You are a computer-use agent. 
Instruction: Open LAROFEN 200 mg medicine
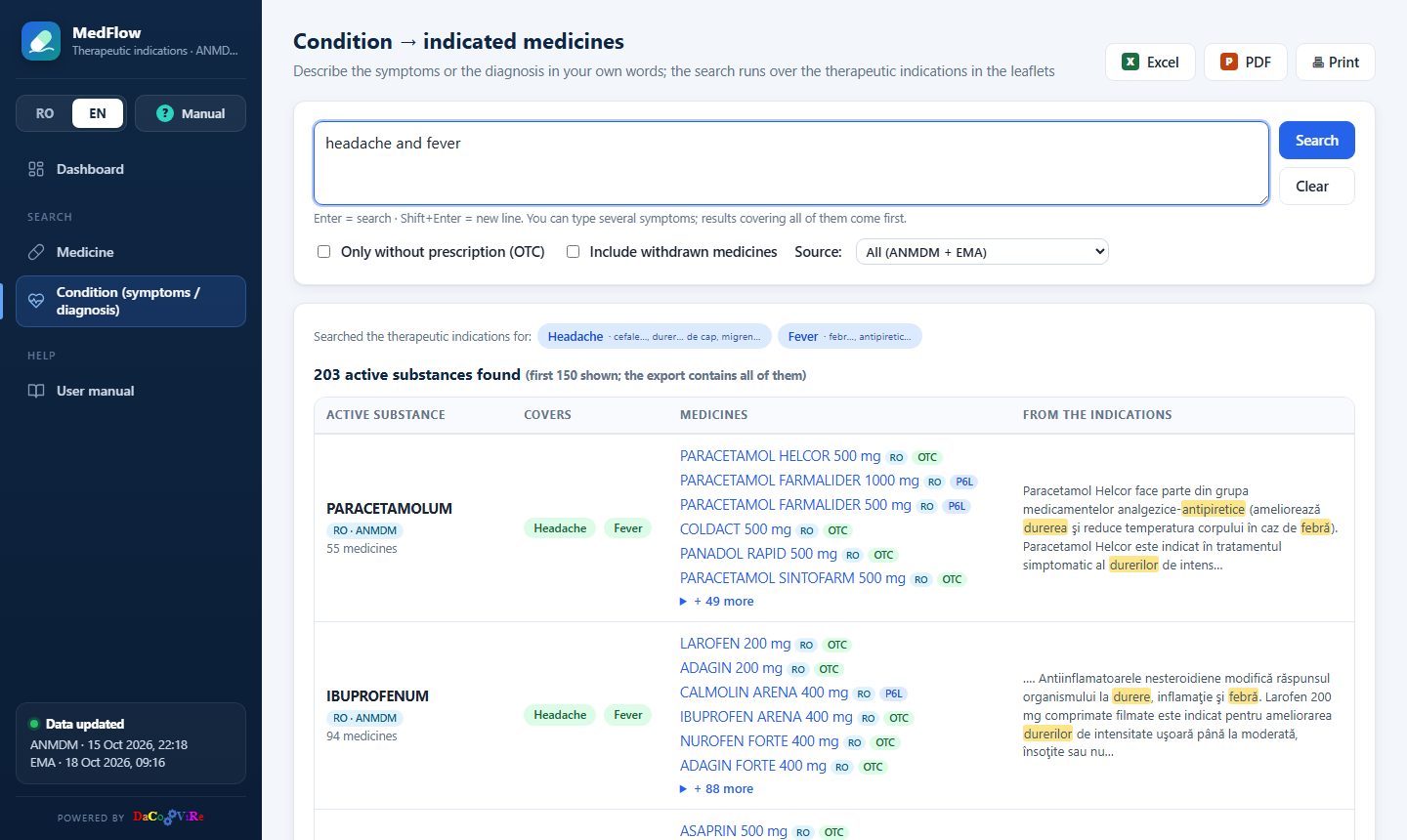tap(736, 644)
